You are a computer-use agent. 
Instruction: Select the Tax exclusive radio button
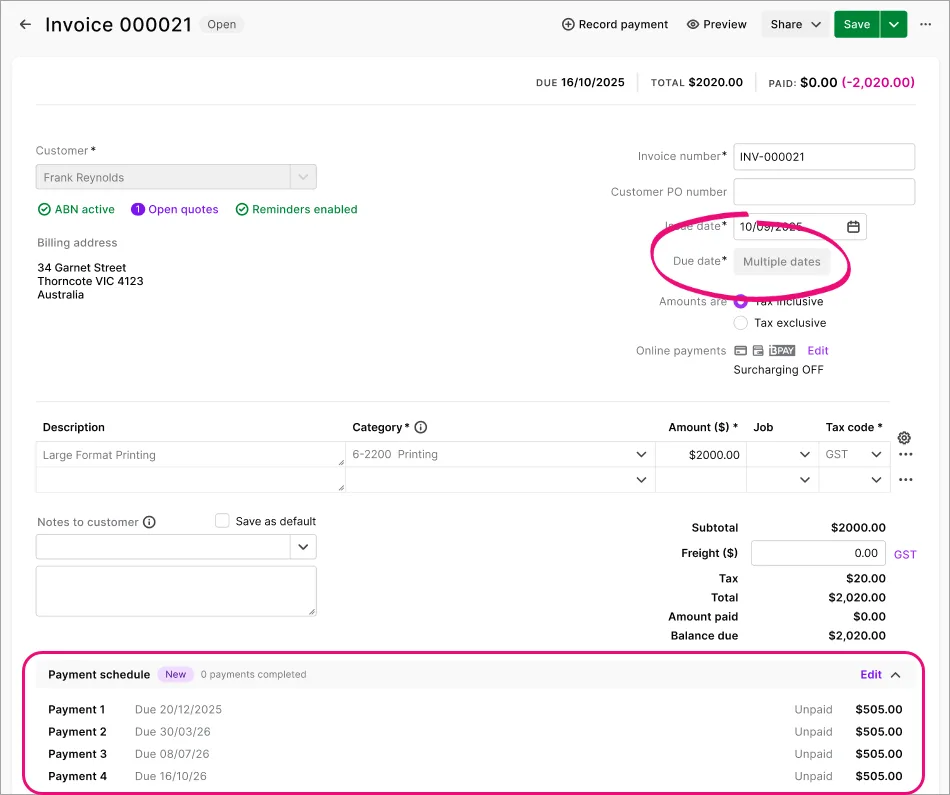pos(740,323)
